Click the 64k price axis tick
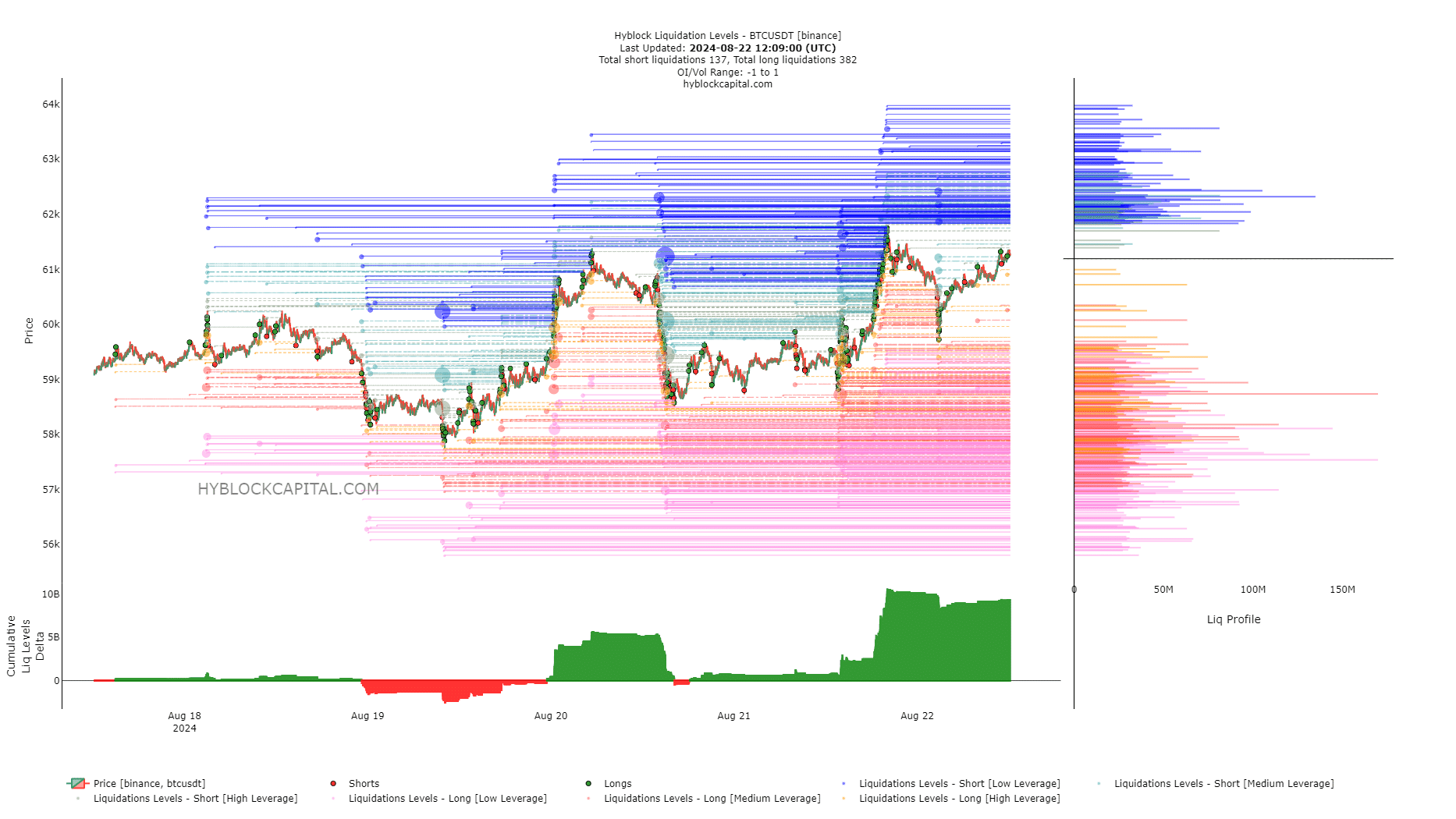1456x819 pixels. click(51, 104)
